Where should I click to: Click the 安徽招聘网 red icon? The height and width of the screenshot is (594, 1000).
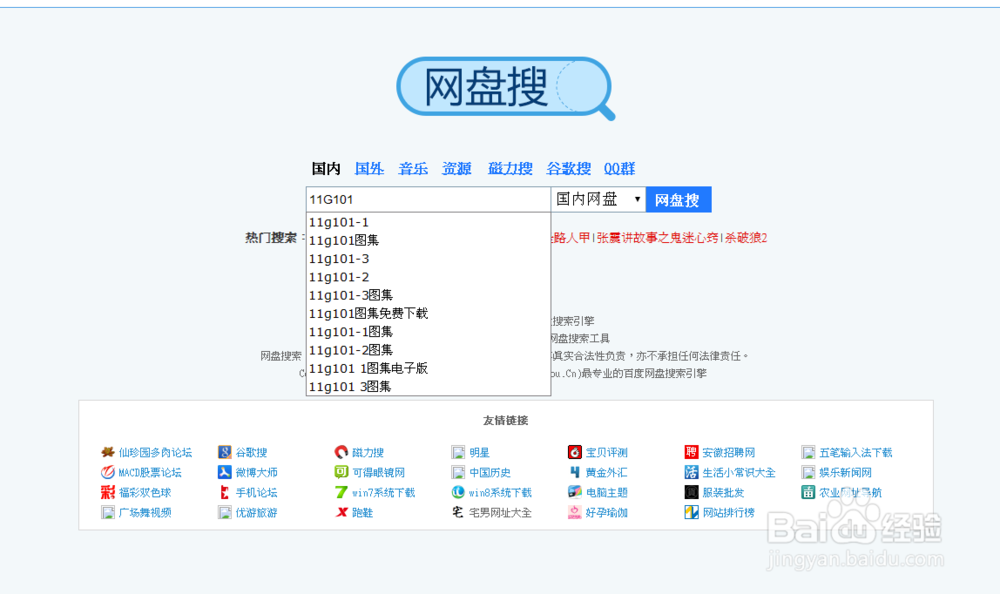[x=691, y=452]
